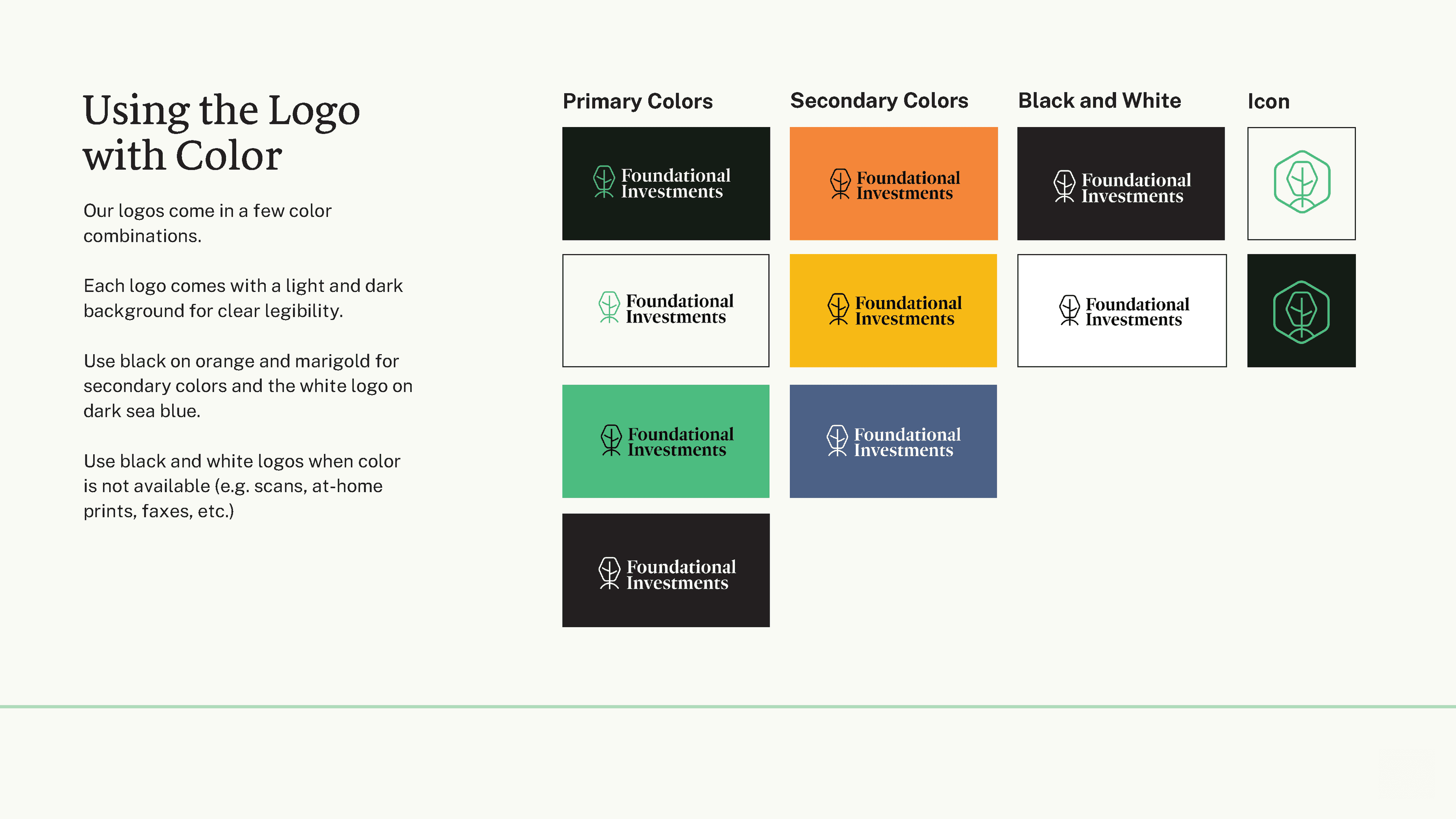Click the Primary Colors heading
Image resolution: width=1456 pixels, height=819 pixels.
tap(637, 101)
